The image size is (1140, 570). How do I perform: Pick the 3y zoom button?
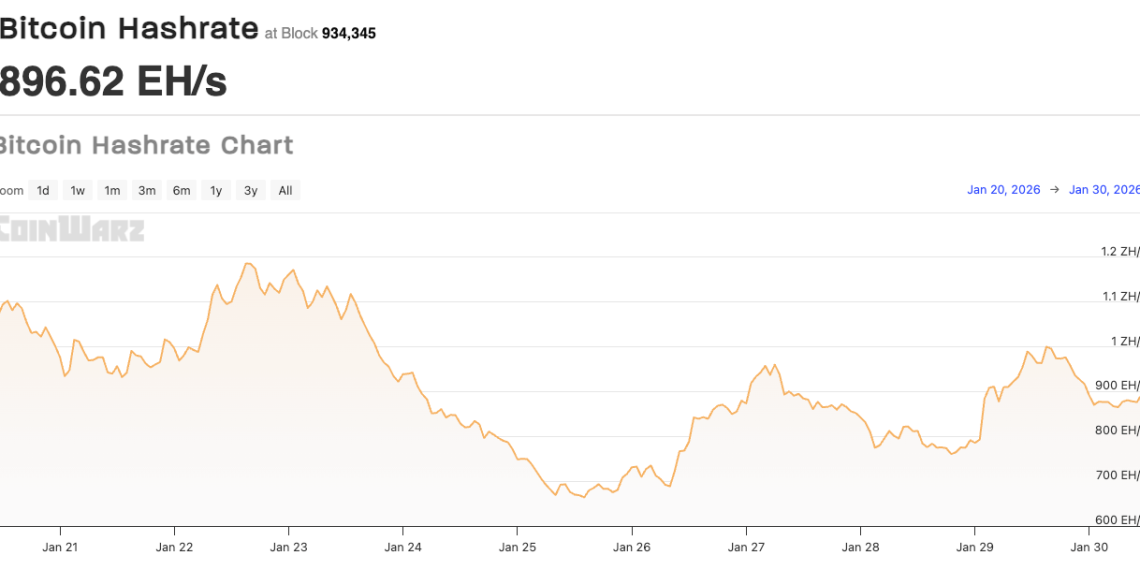coord(251,191)
